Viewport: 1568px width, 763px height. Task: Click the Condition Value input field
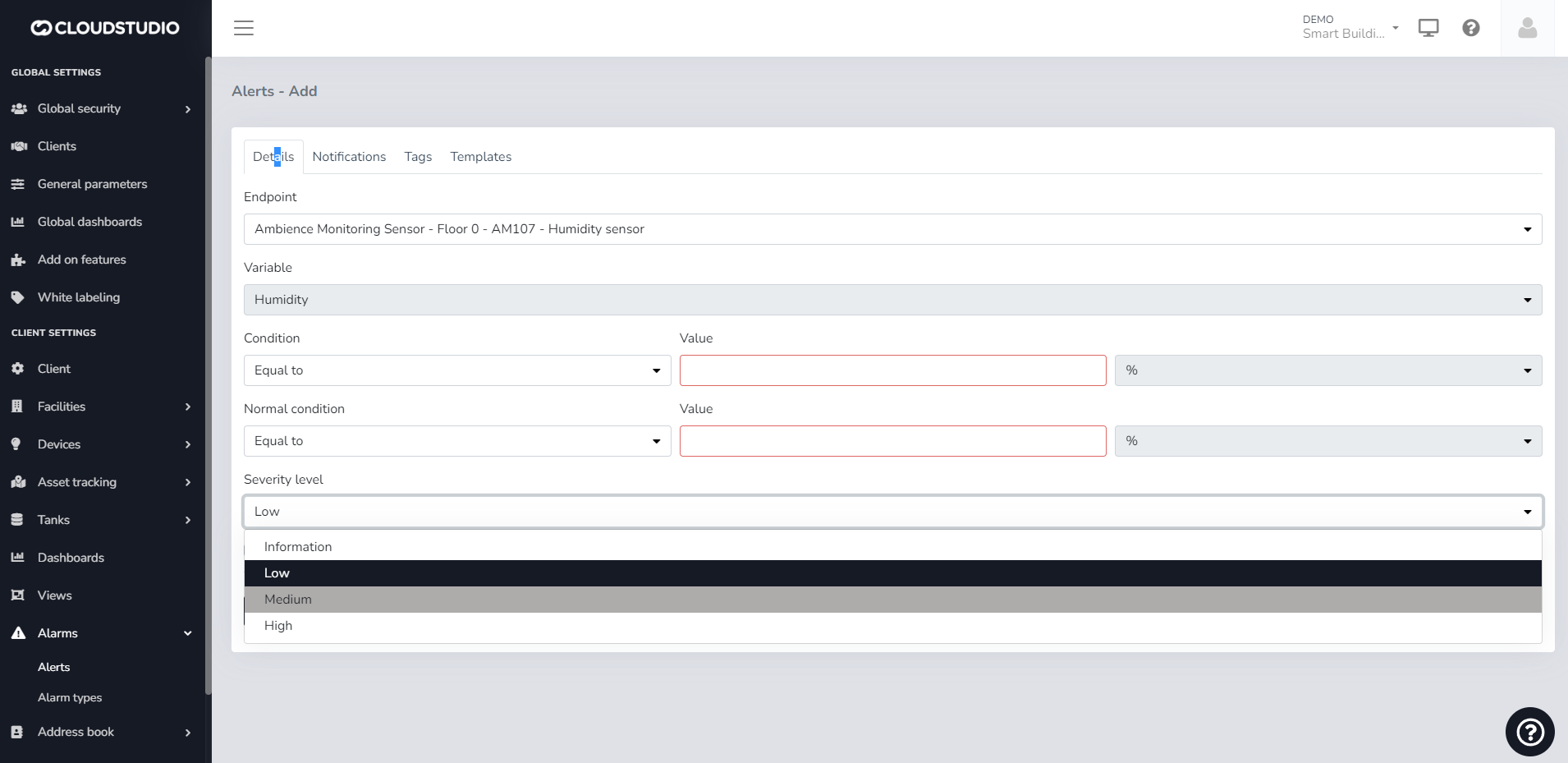tap(892, 370)
